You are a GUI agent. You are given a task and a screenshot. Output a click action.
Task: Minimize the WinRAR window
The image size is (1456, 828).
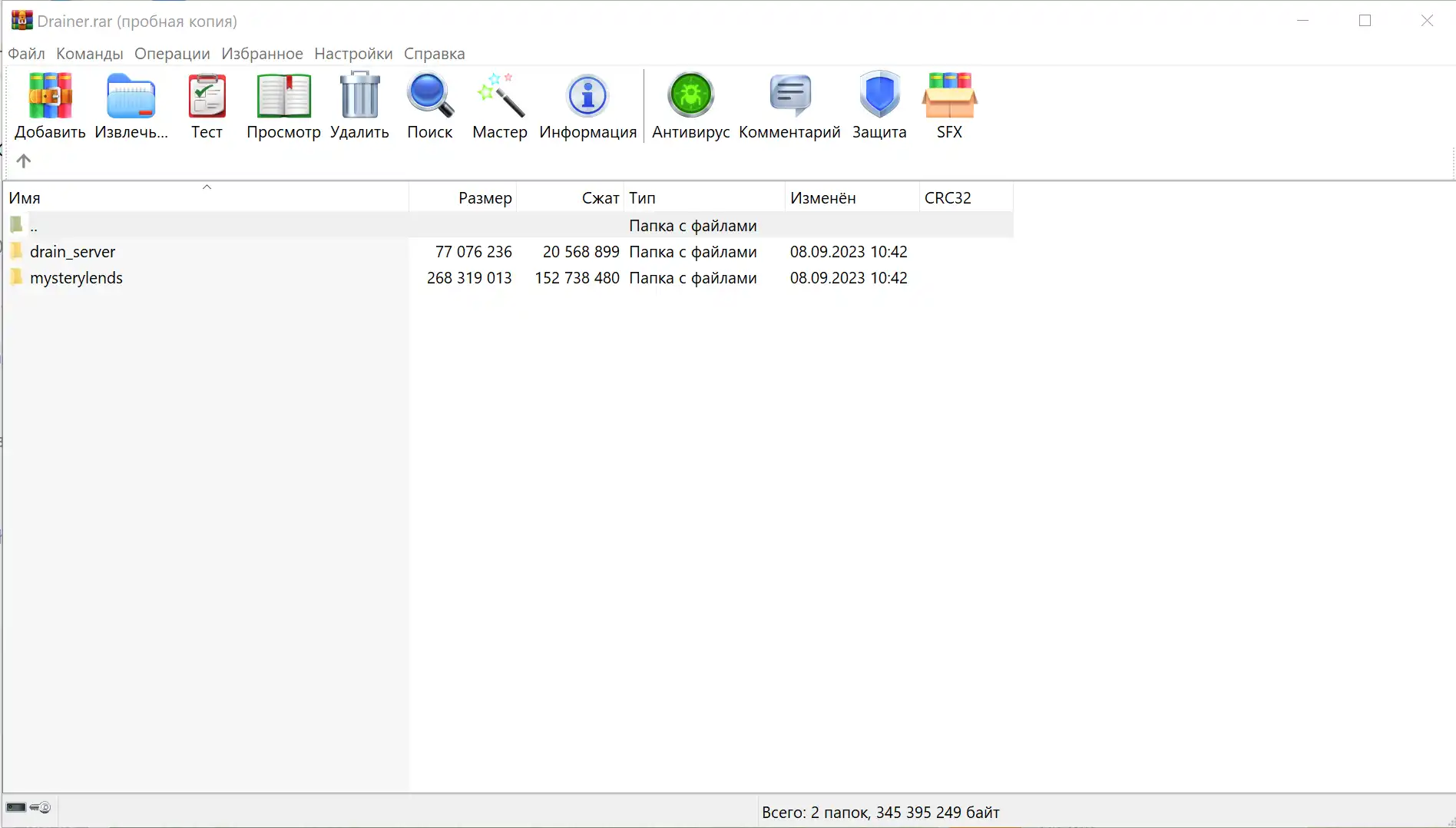(1302, 21)
